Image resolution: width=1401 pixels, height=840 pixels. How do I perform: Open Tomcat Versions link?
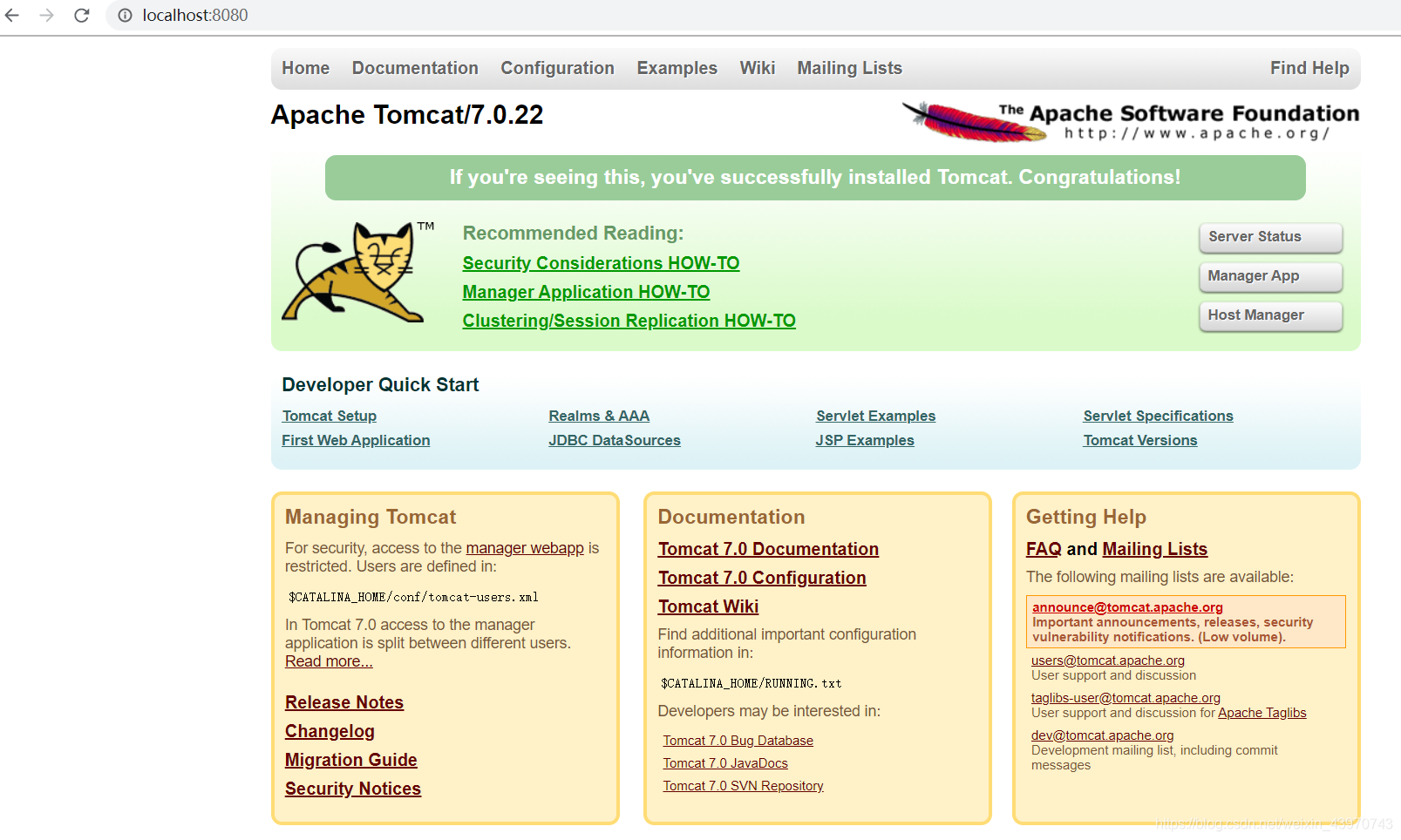pos(1139,441)
